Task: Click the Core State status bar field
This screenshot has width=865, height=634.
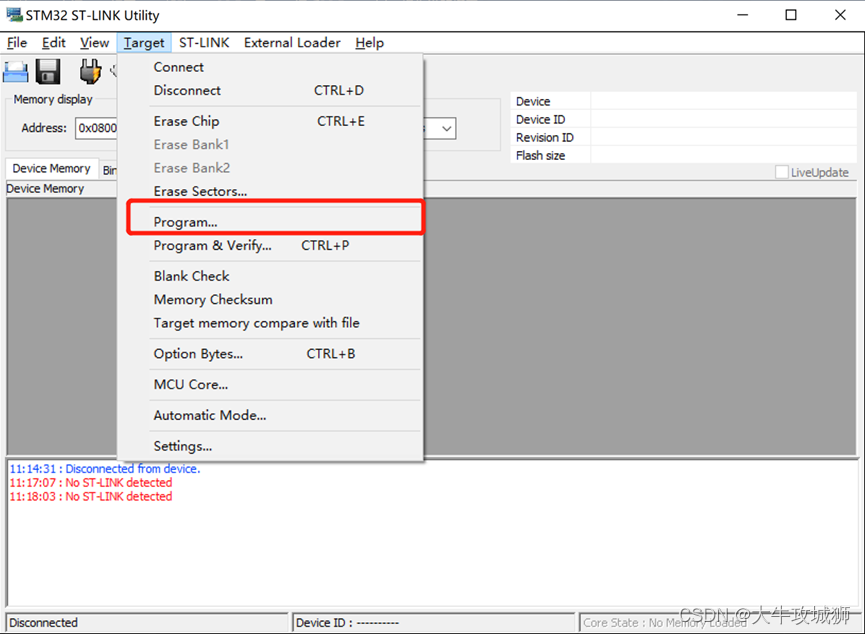Action: pos(719,622)
